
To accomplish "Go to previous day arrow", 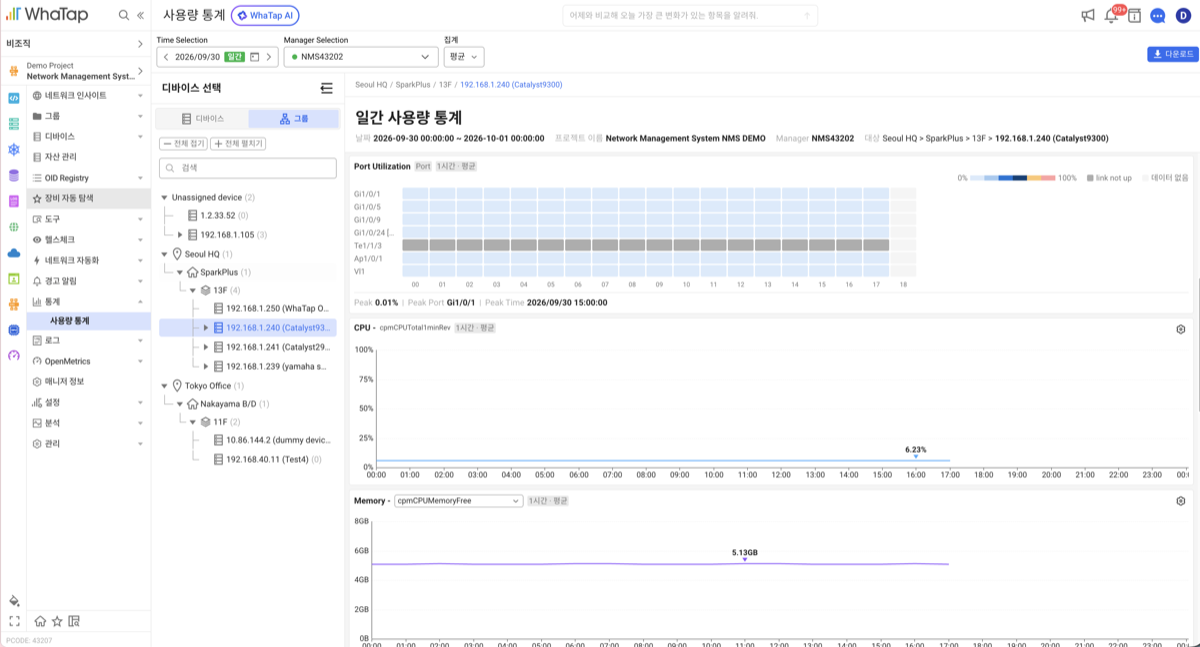I will pos(166,57).
